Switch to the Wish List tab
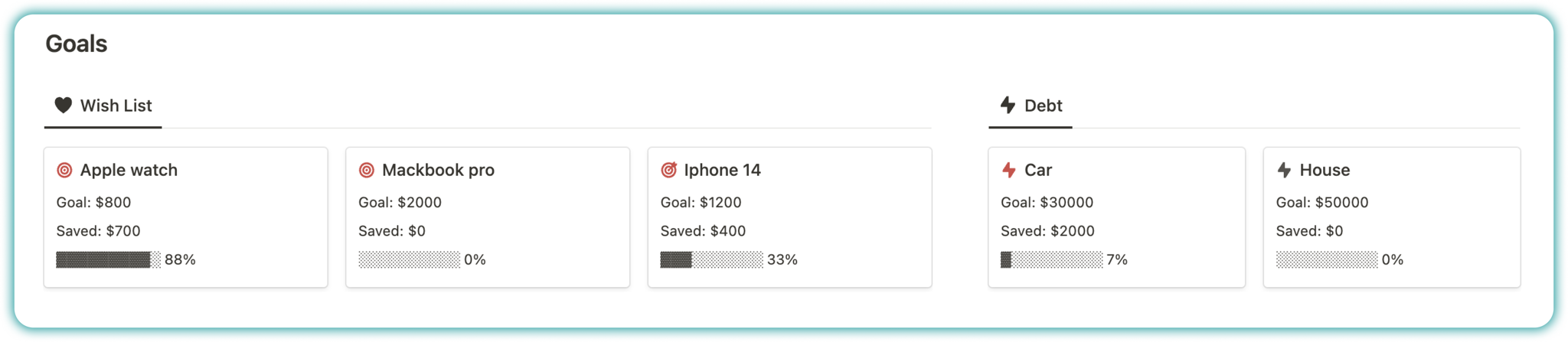The height and width of the screenshot is (342, 1568). point(103,106)
